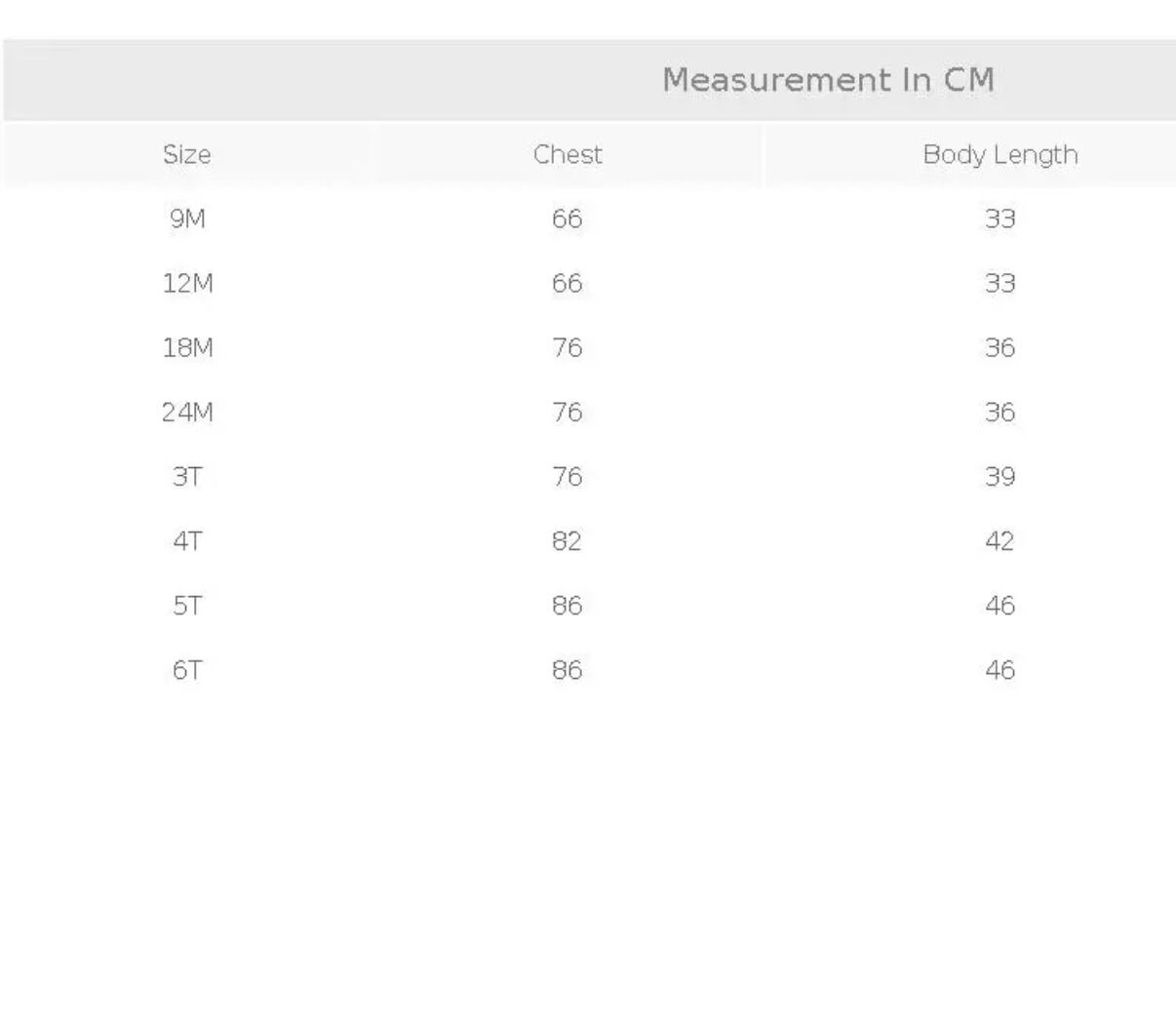
Task: Click the 4T size label
Action: coord(187,540)
